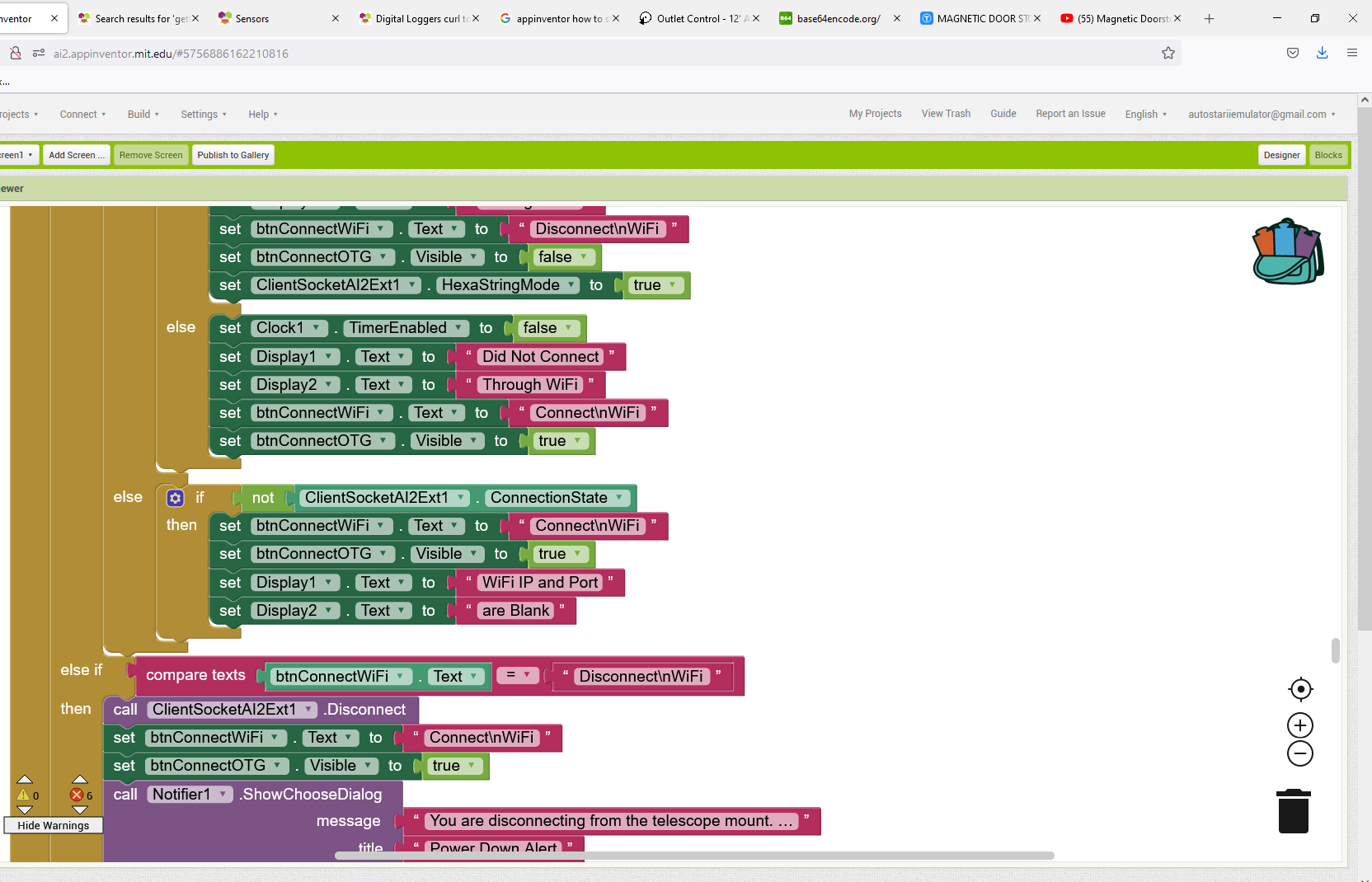Toggle Hide Warnings at the bottom left
Screen dimensions: 1372x882
tap(53, 825)
